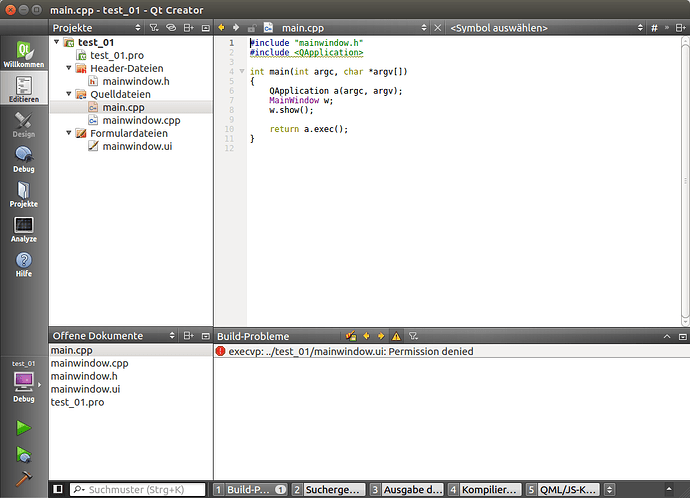Collapse the Header-Dateien folder
Viewport: 690px width, 498px height.
(x=69, y=68)
